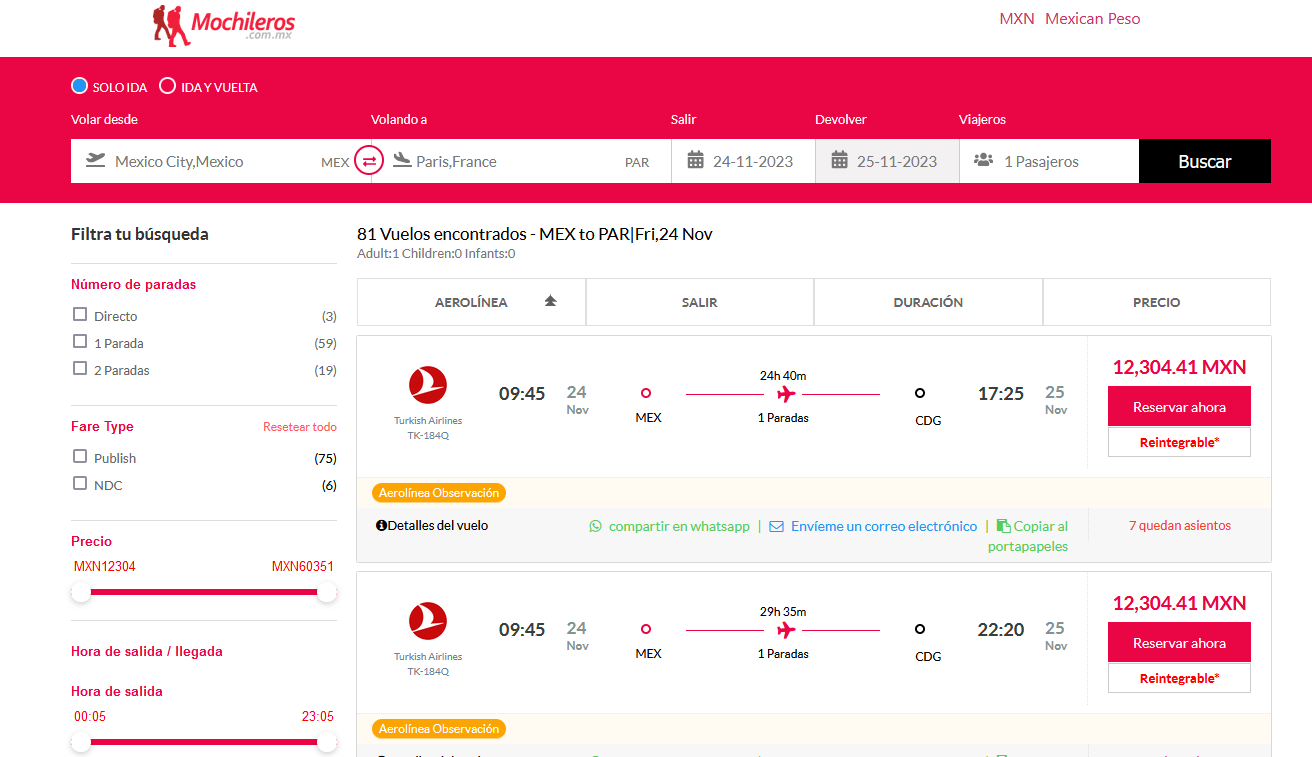Open the Mochileros logo homepage
1312x757 pixels.
tap(224, 25)
